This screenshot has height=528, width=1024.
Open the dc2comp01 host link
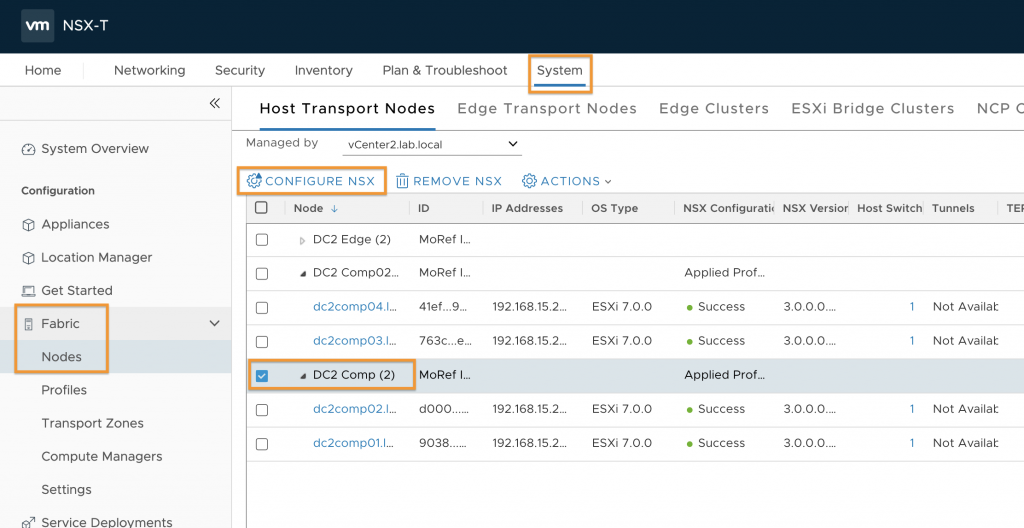(x=353, y=443)
